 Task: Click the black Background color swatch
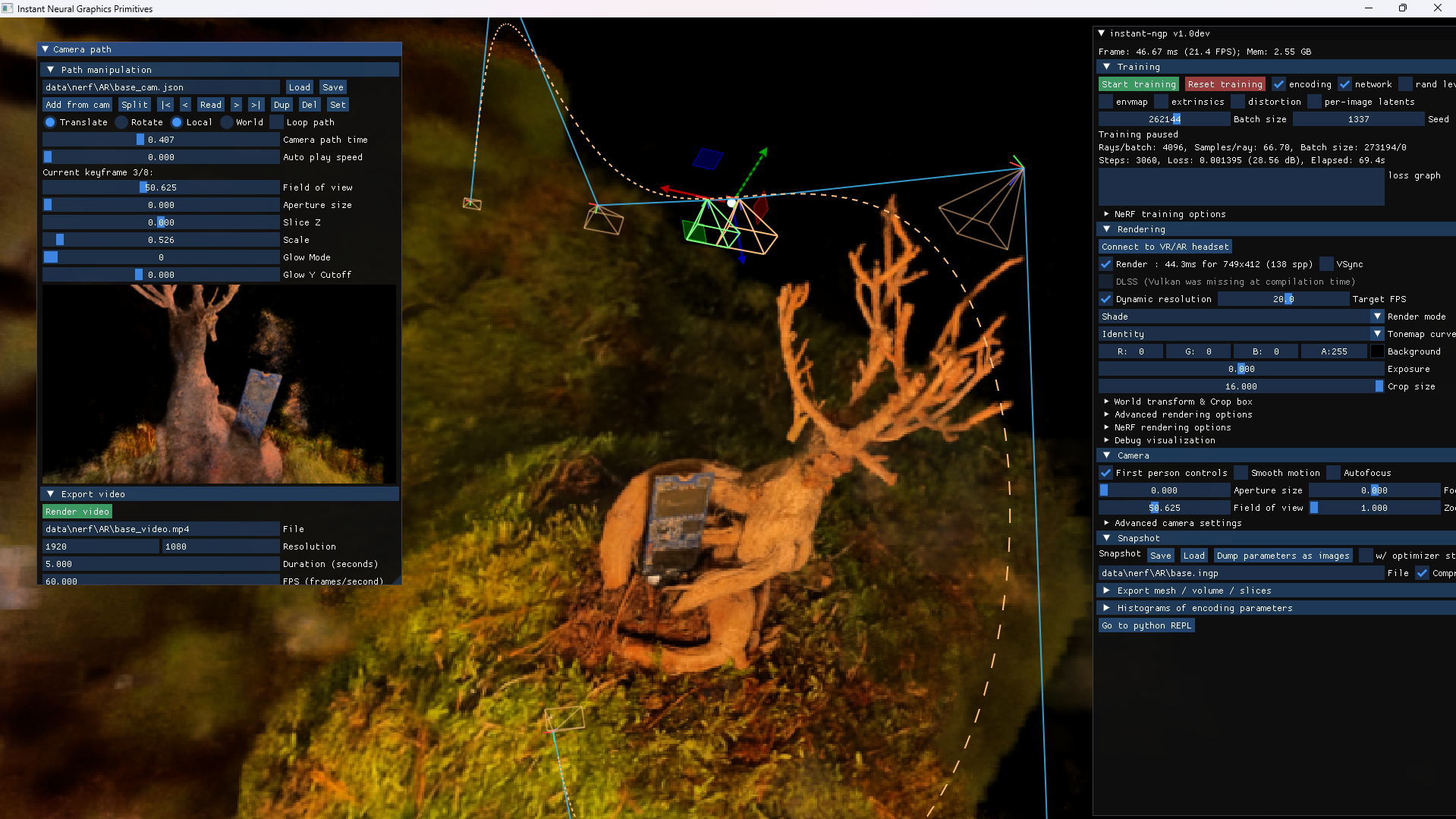click(1377, 351)
